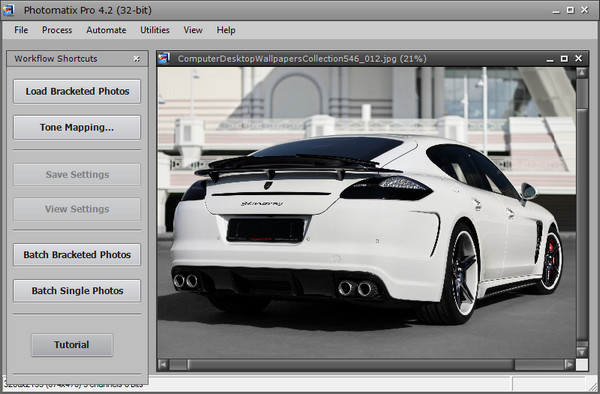Open the View menu
Screen dimensions: 600x394
[x=193, y=30]
